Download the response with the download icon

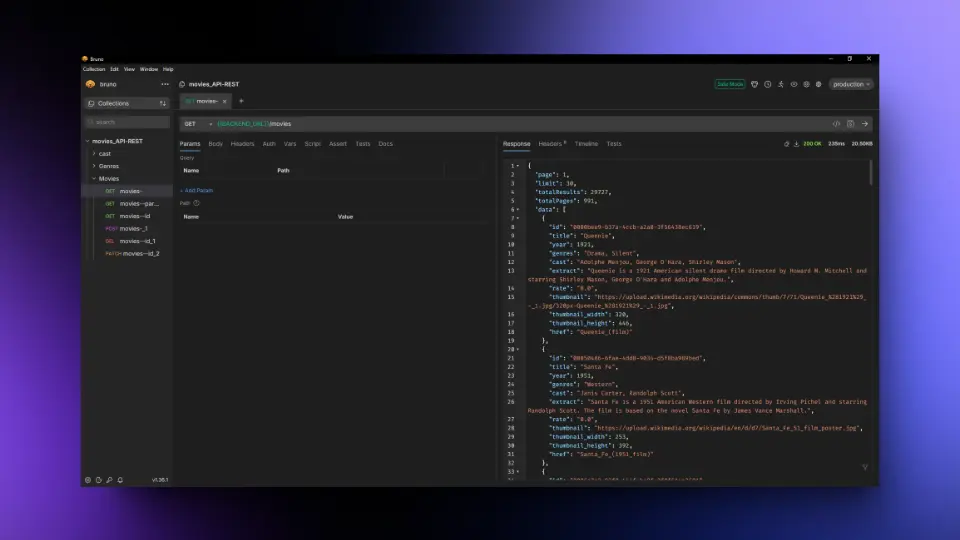click(797, 144)
